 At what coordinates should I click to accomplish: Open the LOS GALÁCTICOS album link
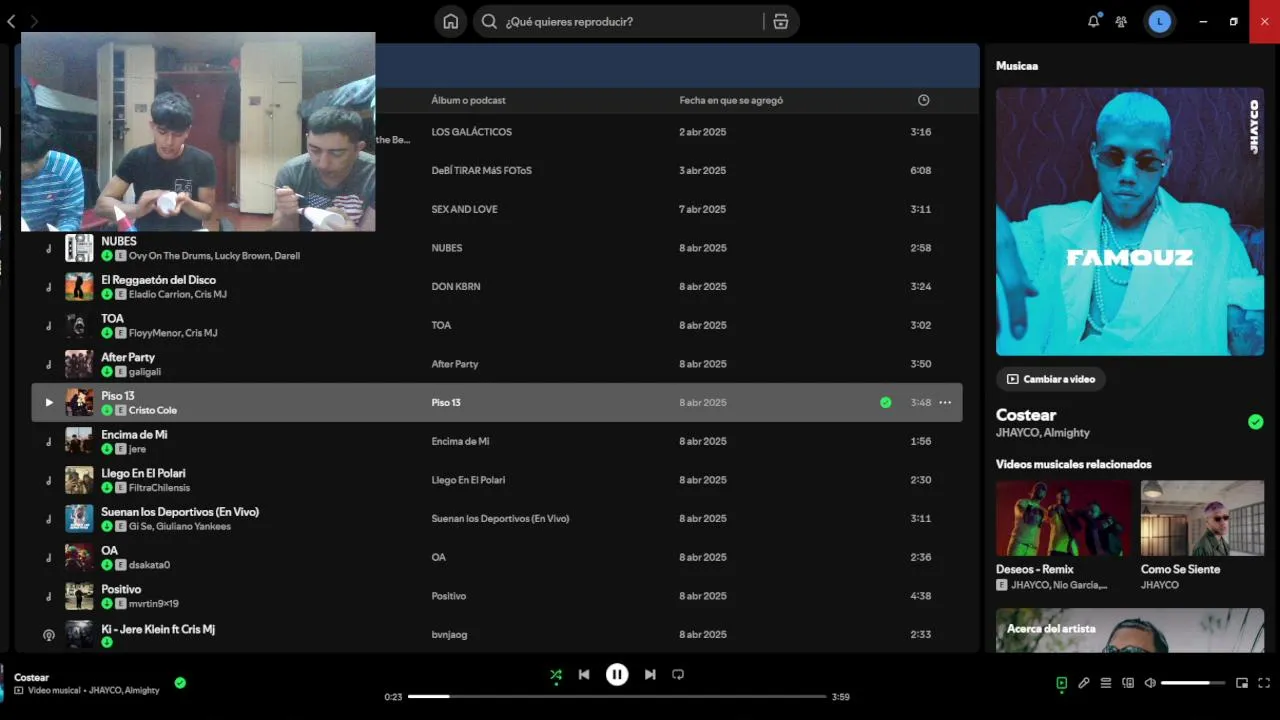[x=471, y=132]
